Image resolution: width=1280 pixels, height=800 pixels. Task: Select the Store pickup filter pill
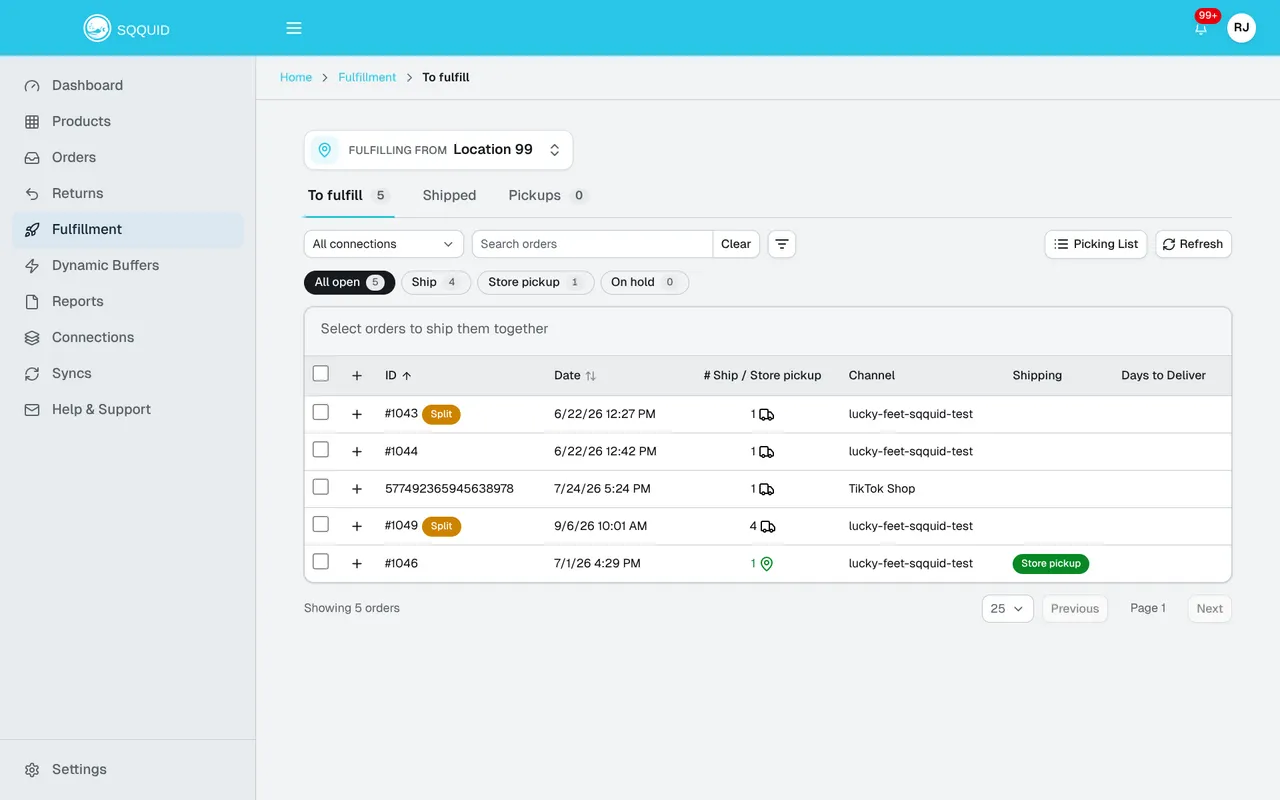point(535,282)
